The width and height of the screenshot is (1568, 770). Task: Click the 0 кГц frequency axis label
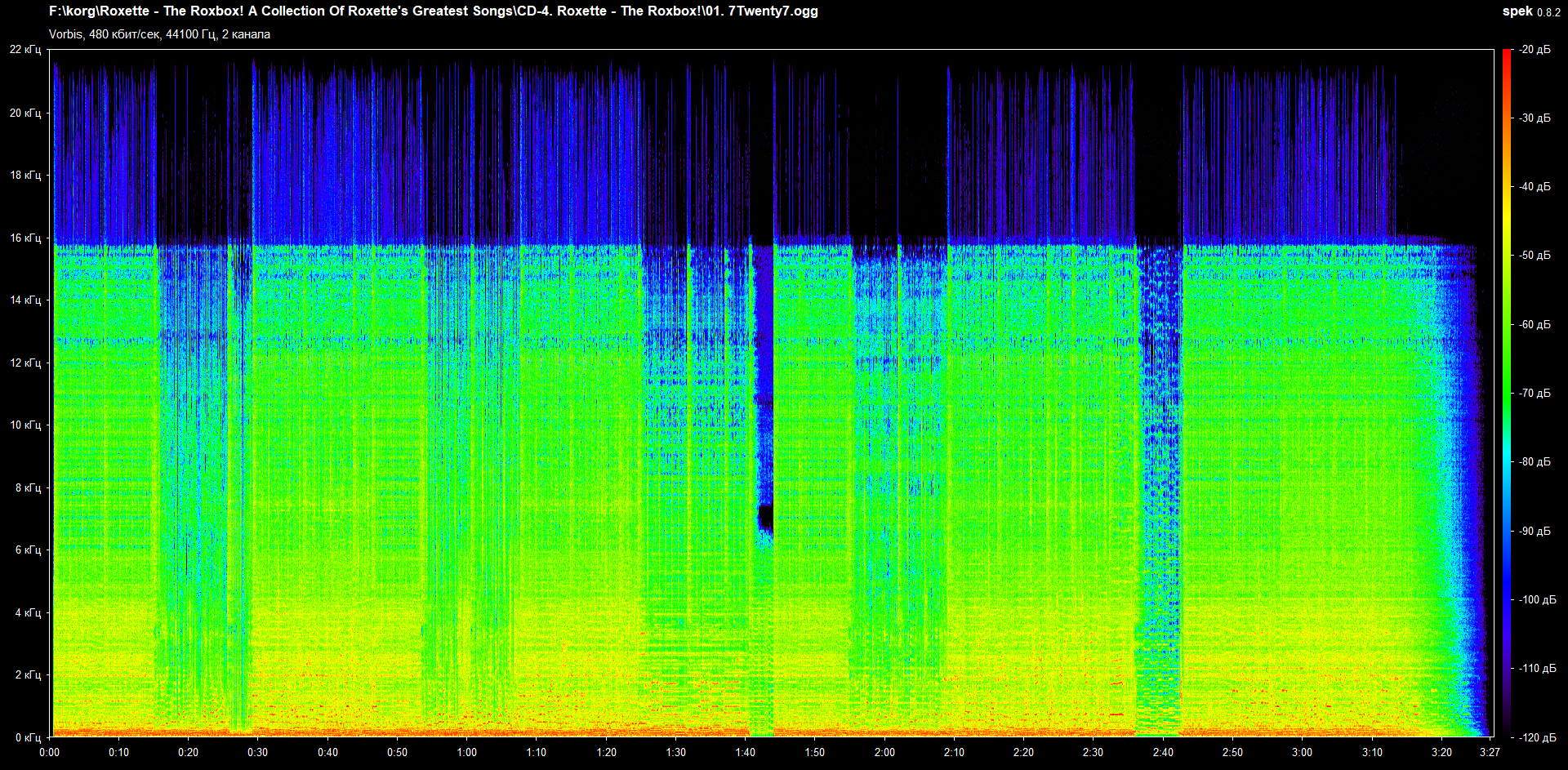[x=28, y=737]
